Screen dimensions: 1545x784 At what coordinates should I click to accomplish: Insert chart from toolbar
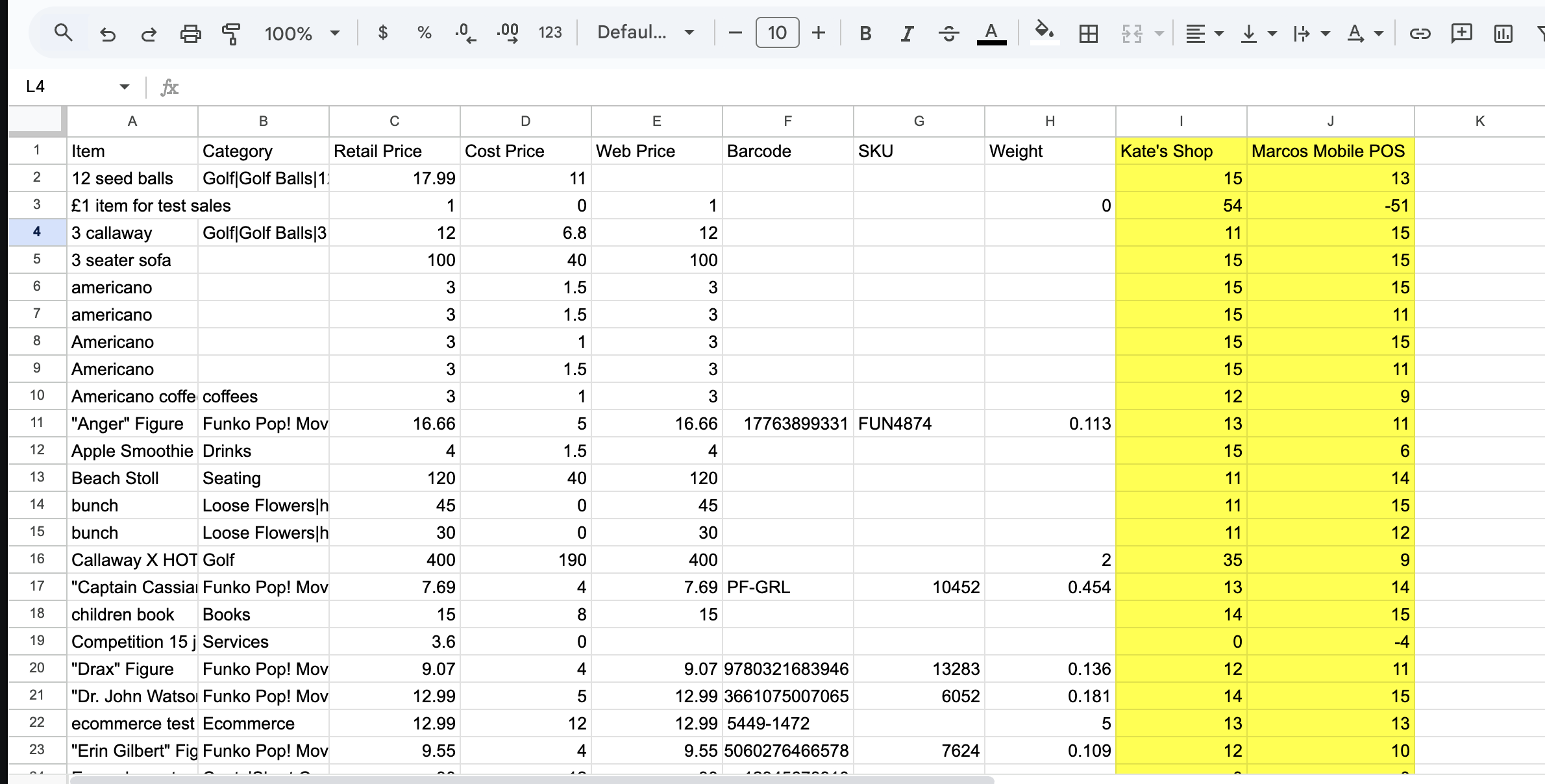click(x=1503, y=33)
